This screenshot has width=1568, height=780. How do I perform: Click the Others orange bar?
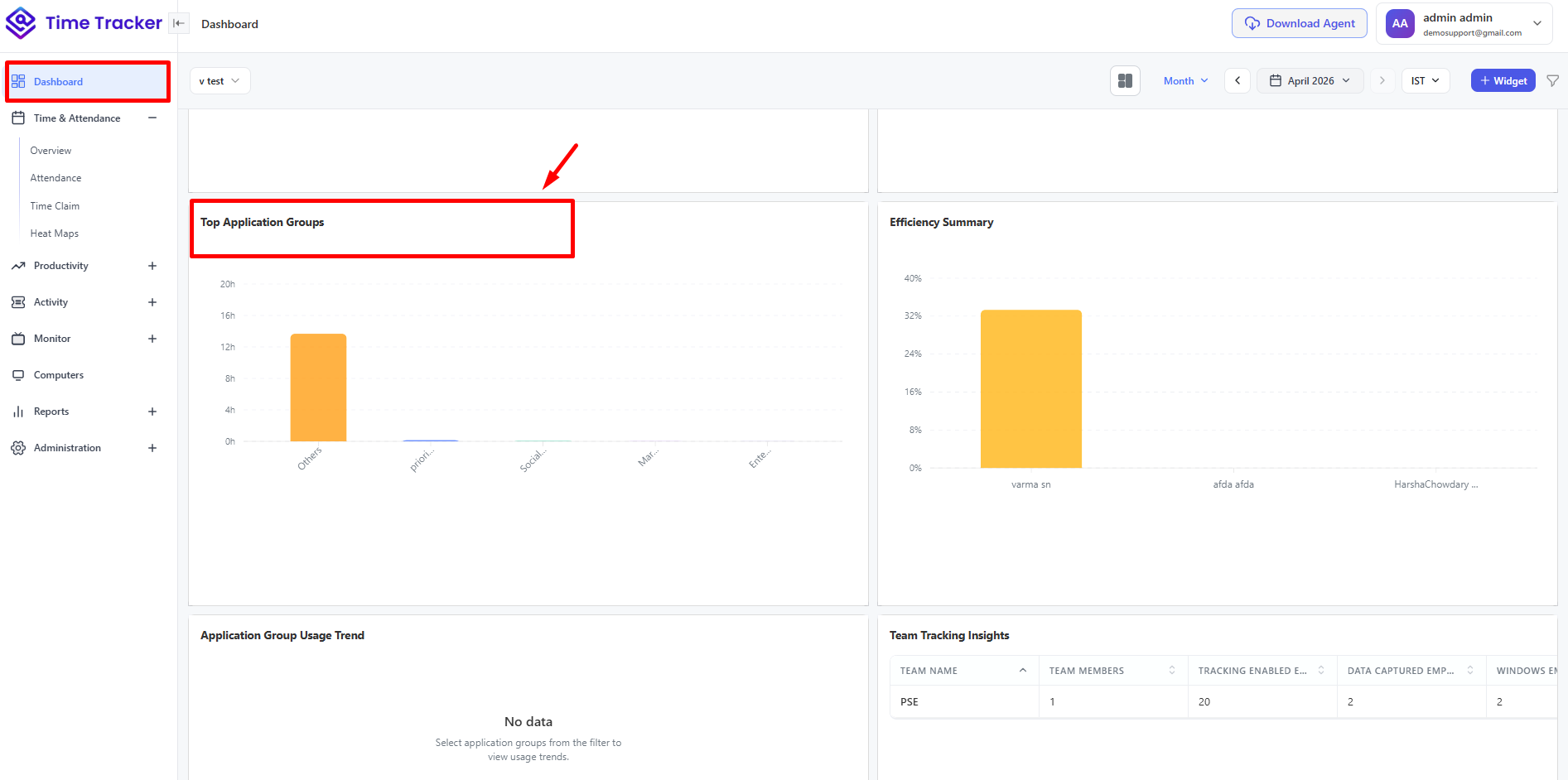click(x=318, y=388)
